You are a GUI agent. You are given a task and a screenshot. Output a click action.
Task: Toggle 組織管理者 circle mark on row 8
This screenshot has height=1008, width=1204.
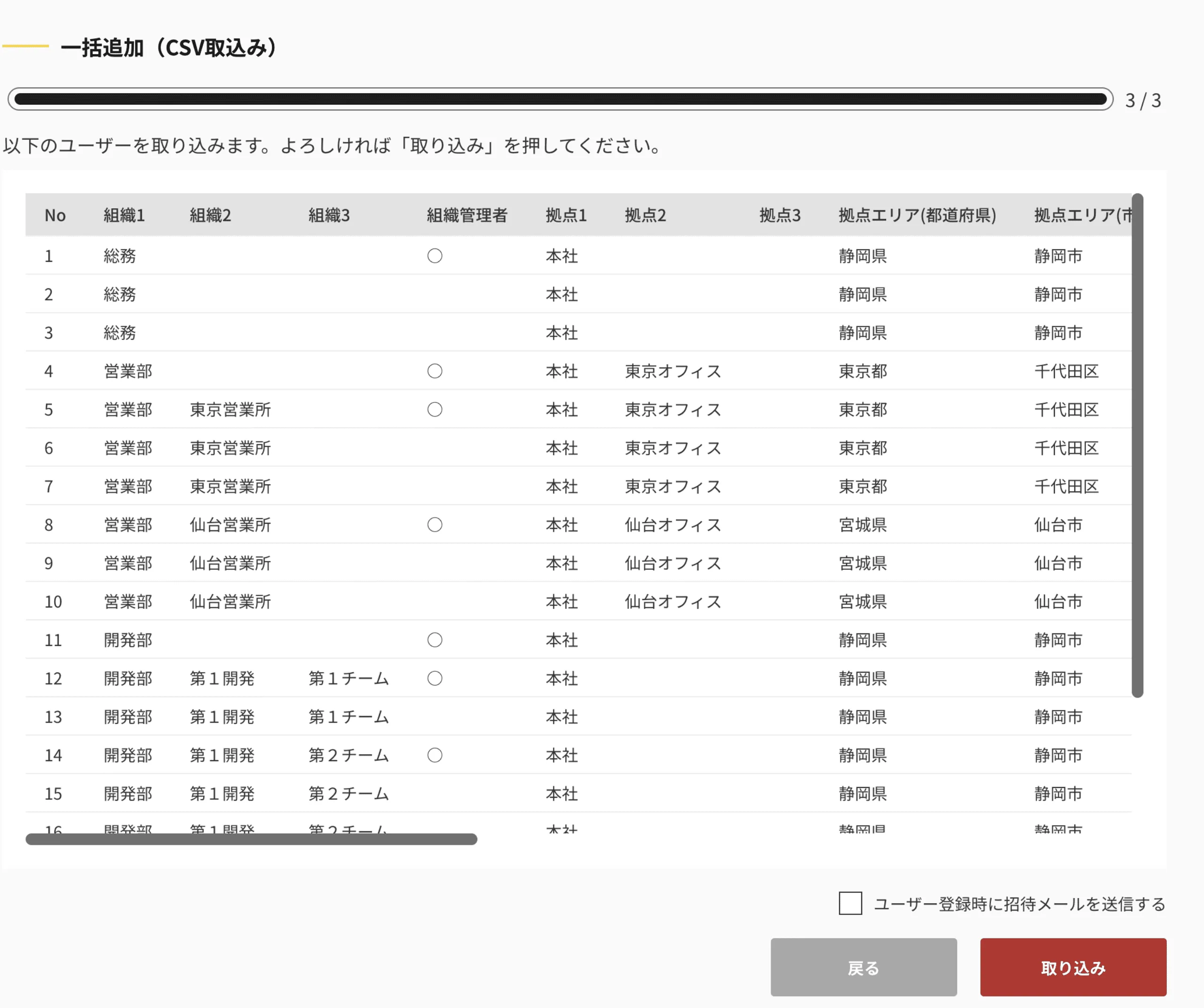coord(435,524)
